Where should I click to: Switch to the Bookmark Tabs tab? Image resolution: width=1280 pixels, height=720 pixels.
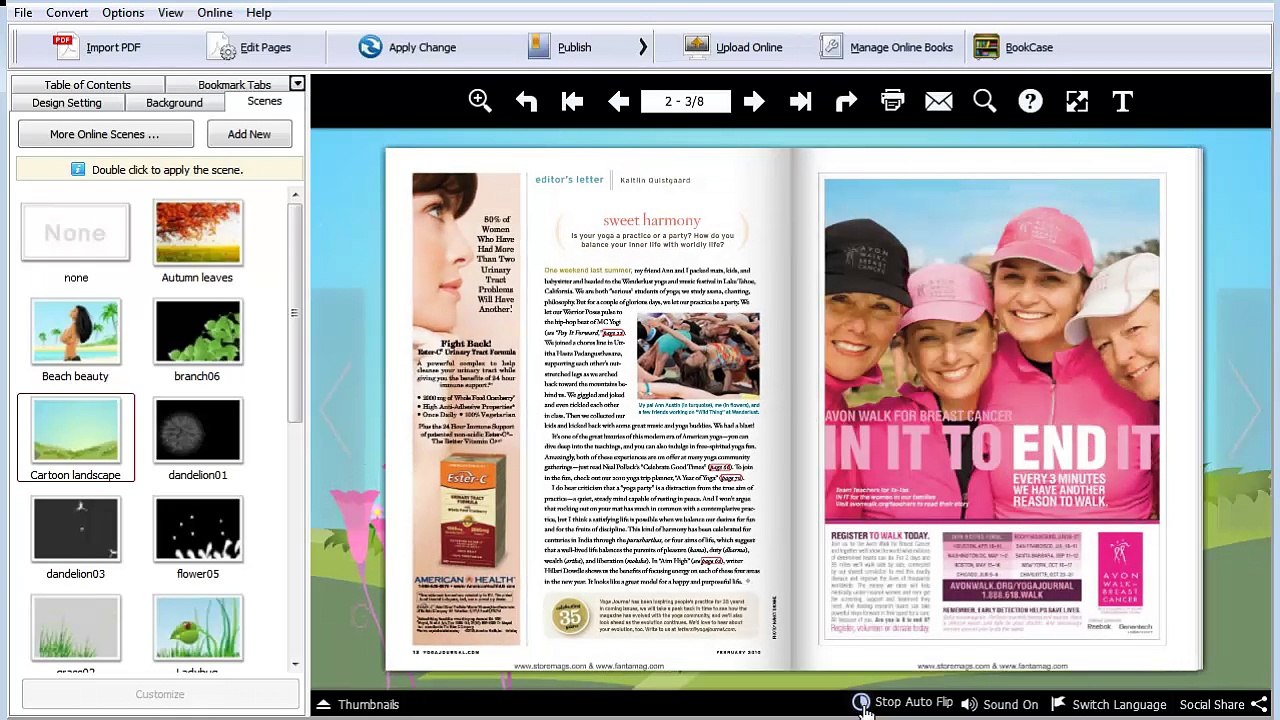pyautogui.click(x=234, y=85)
